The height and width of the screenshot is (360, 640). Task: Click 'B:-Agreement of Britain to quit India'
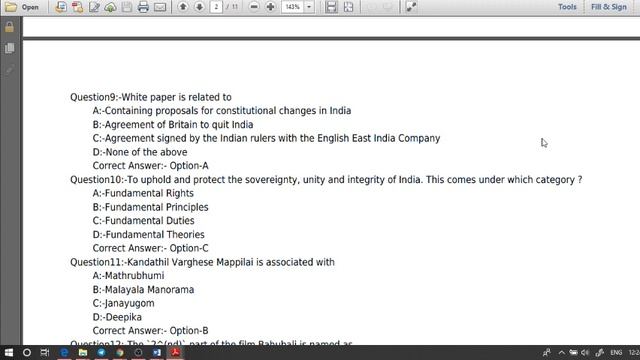click(173, 124)
